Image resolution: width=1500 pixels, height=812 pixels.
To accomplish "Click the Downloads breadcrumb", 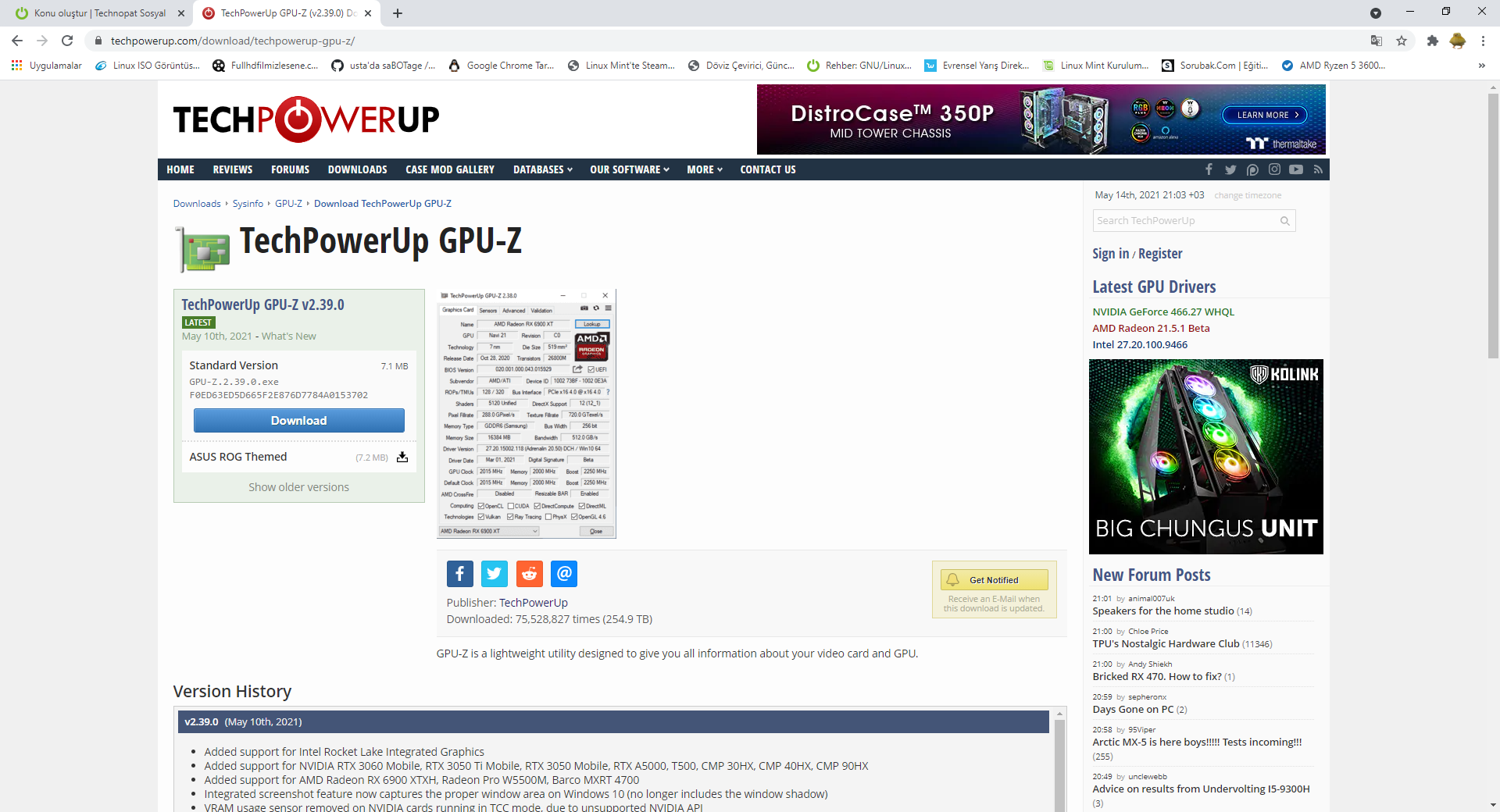I will tap(197, 204).
